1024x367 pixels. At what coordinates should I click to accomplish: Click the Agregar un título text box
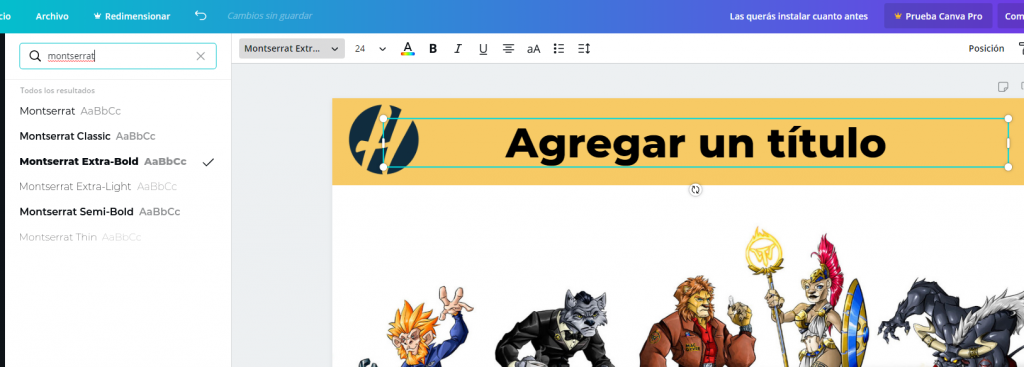tap(695, 143)
